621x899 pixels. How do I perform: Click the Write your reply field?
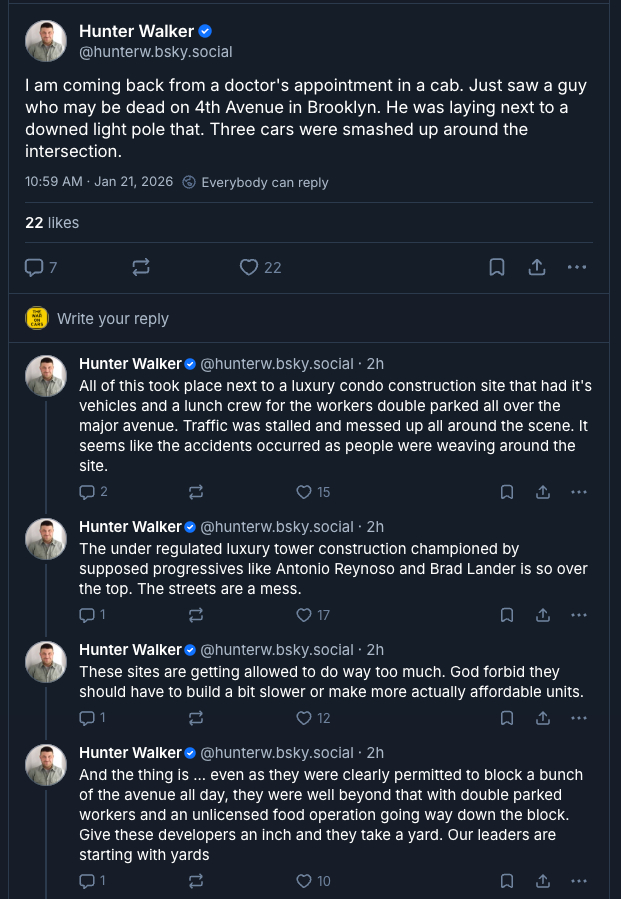click(113, 318)
